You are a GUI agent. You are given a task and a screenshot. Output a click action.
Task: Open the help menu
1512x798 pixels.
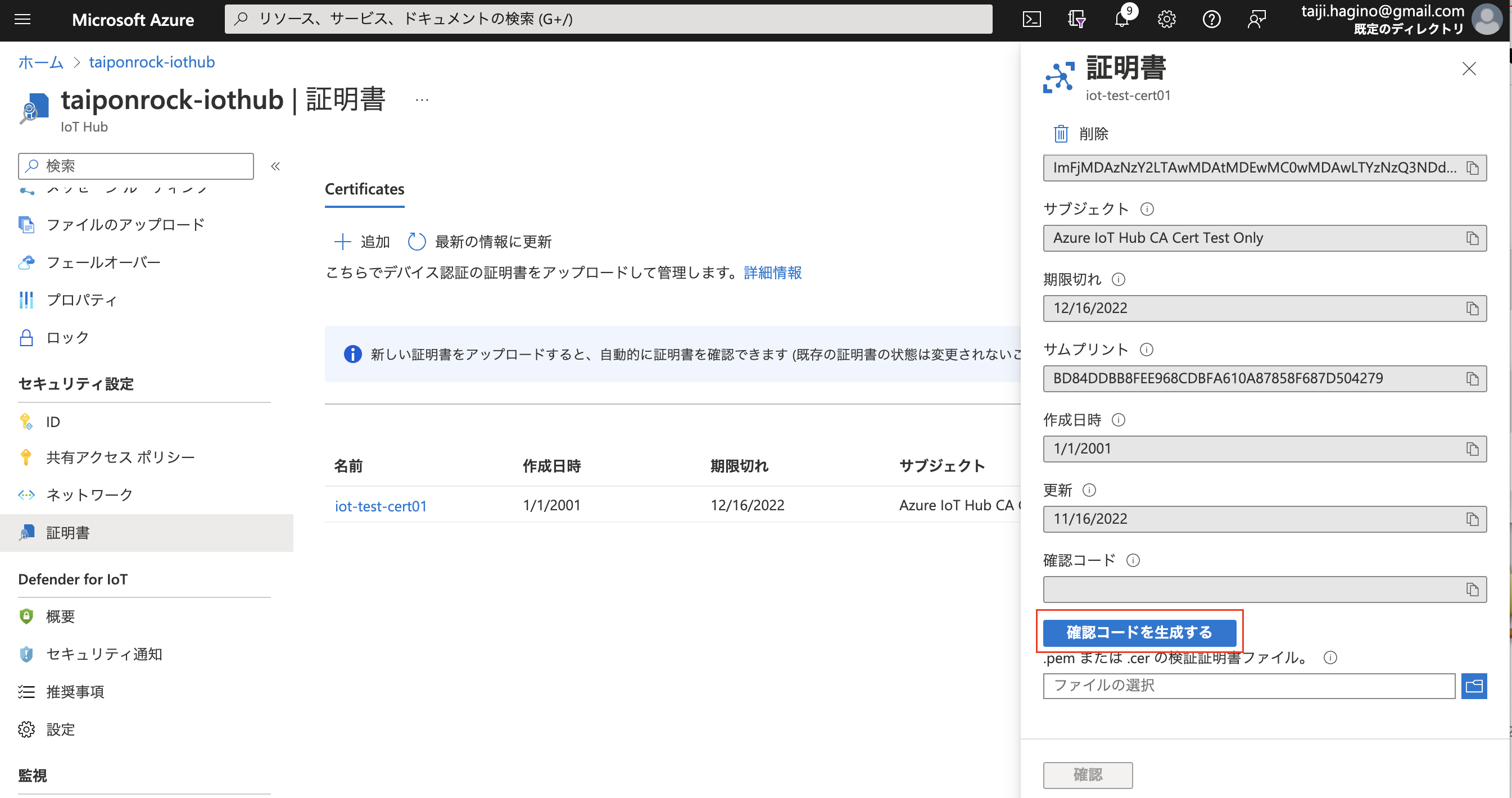tap(1211, 19)
